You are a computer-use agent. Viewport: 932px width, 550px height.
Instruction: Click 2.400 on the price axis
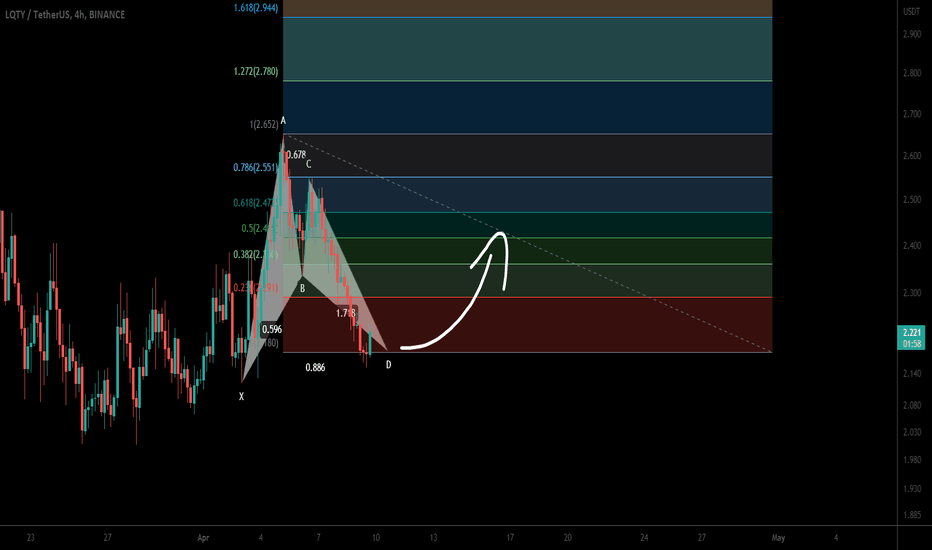tap(912, 246)
